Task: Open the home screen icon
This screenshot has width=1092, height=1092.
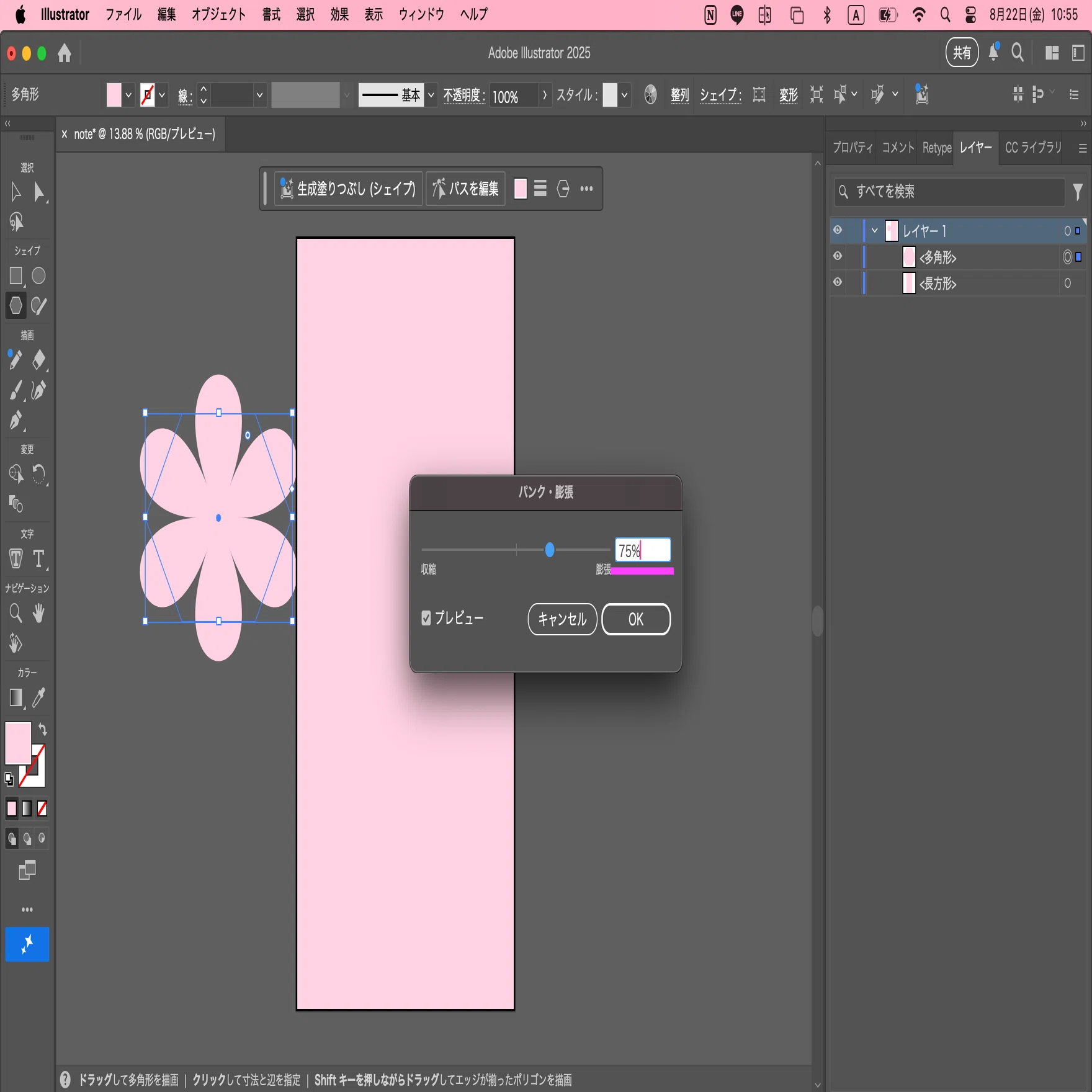Action: click(x=65, y=53)
